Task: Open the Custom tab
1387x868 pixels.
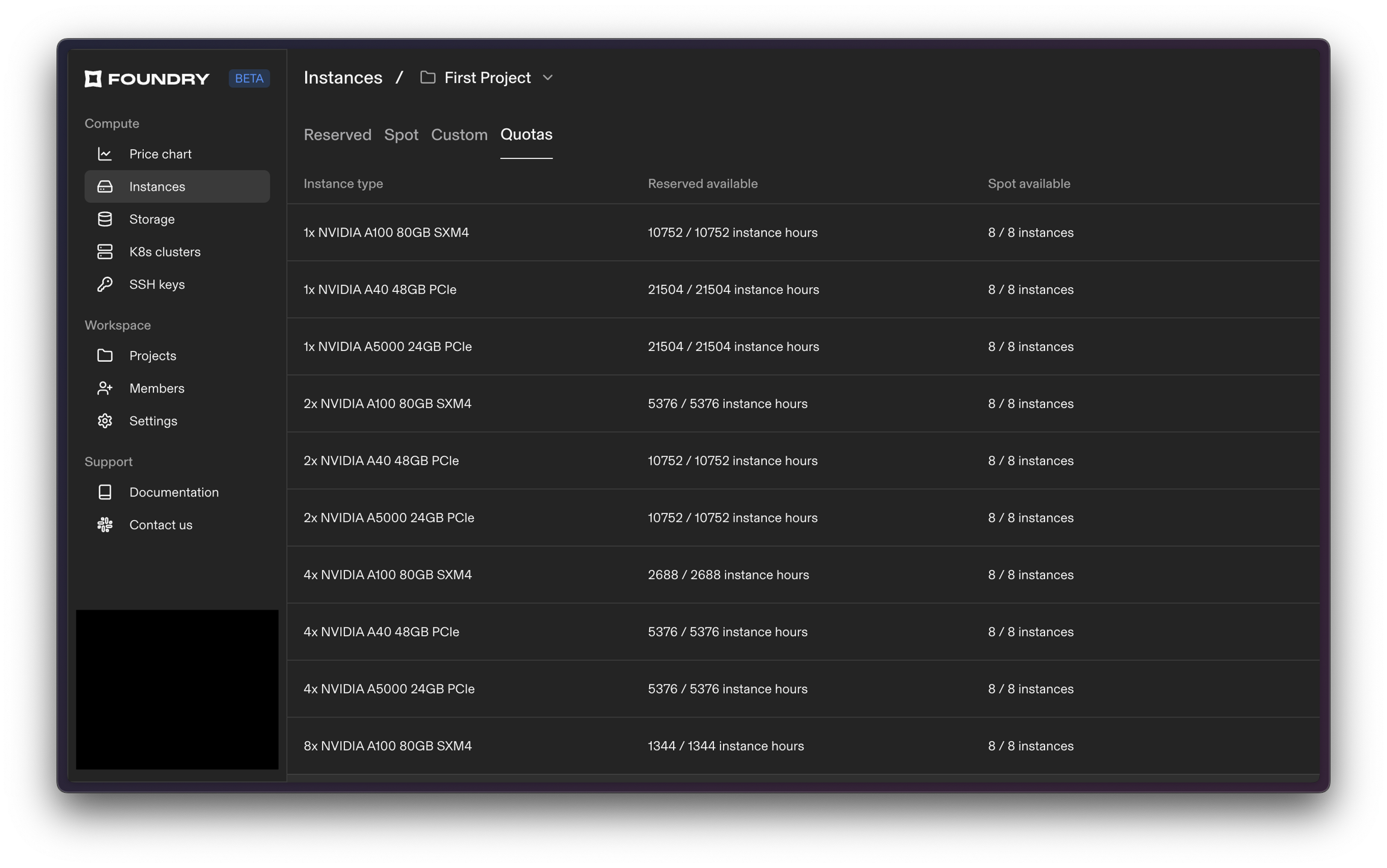Action: 459,135
